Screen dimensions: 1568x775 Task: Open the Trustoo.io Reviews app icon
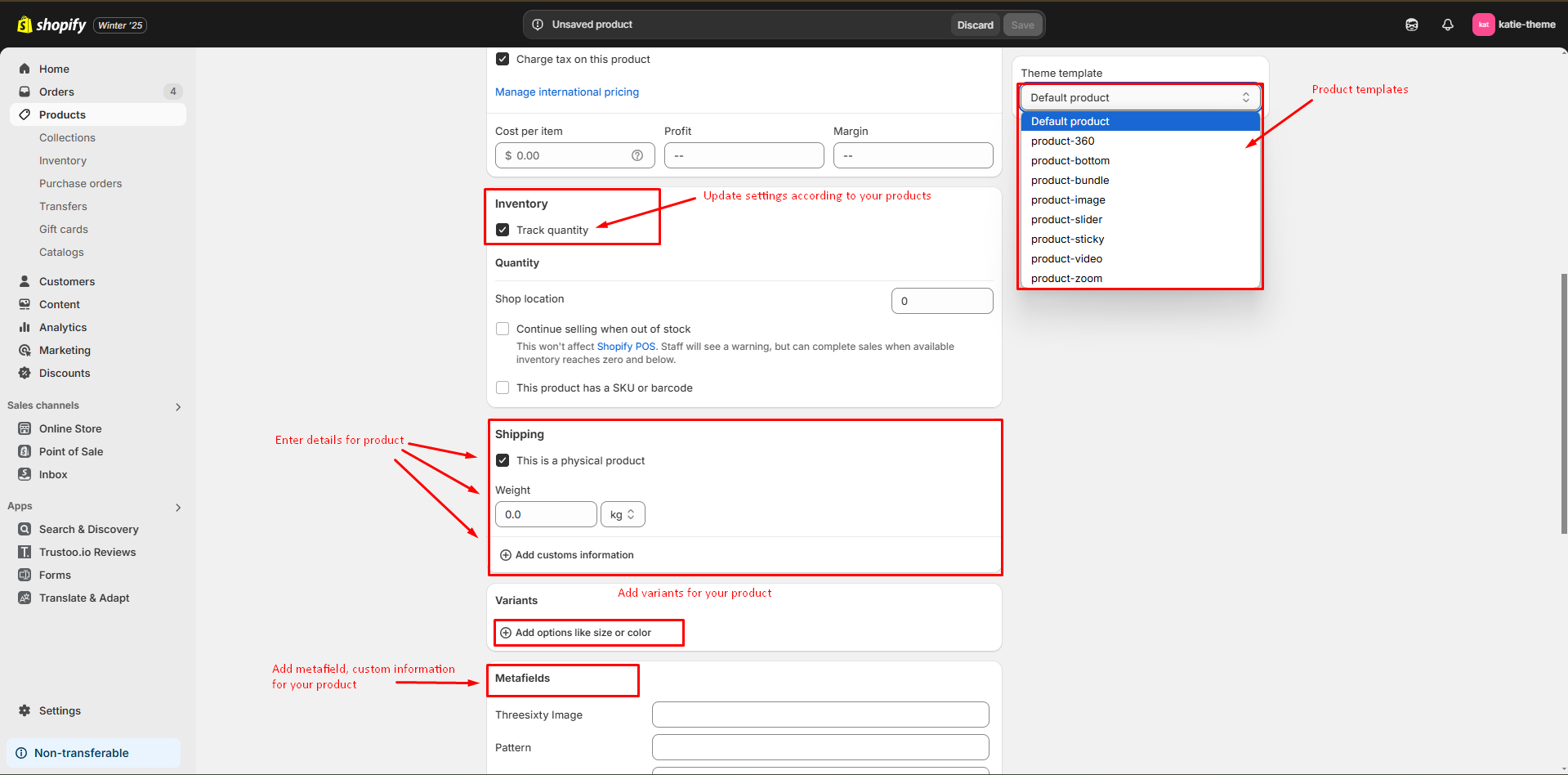click(x=25, y=552)
